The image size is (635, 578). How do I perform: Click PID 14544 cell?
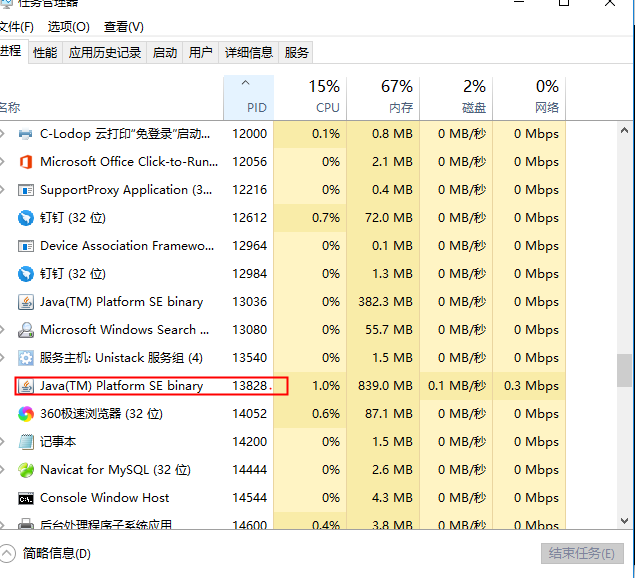pyautogui.click(x=249, y=498)
